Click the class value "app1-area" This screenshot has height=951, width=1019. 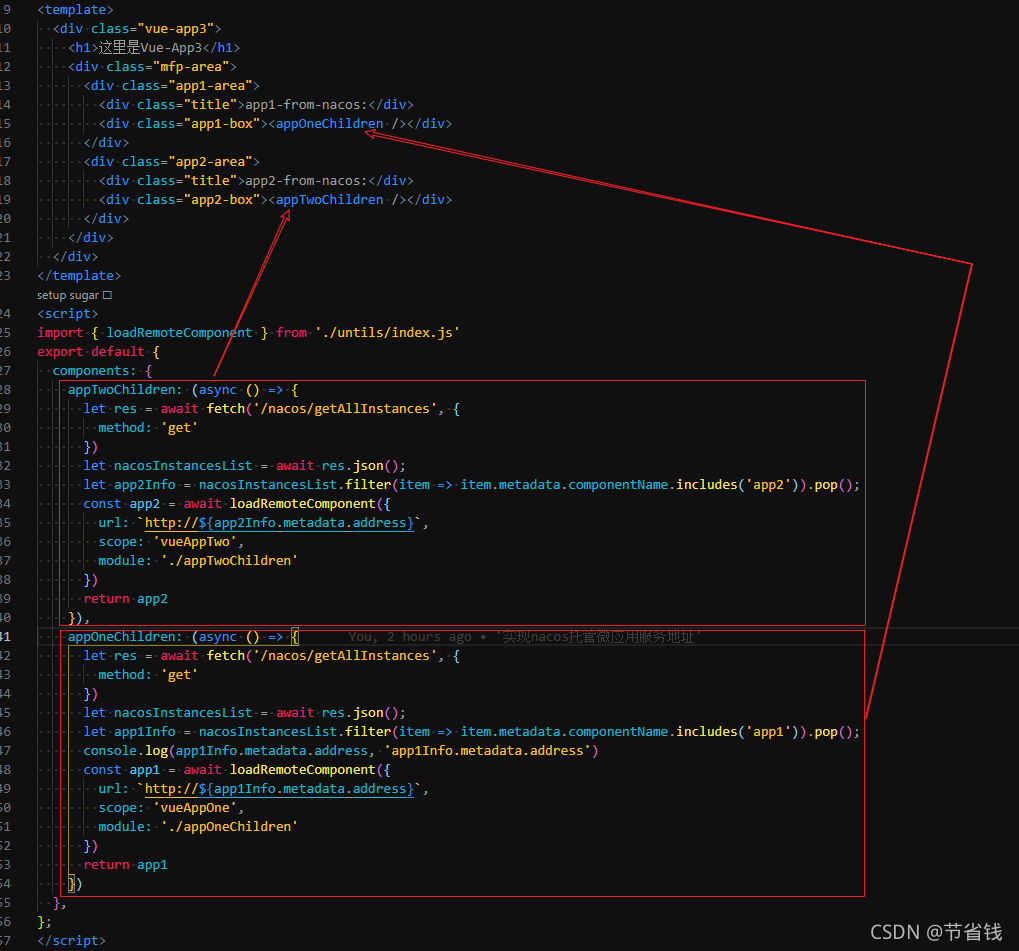point(210,85)
